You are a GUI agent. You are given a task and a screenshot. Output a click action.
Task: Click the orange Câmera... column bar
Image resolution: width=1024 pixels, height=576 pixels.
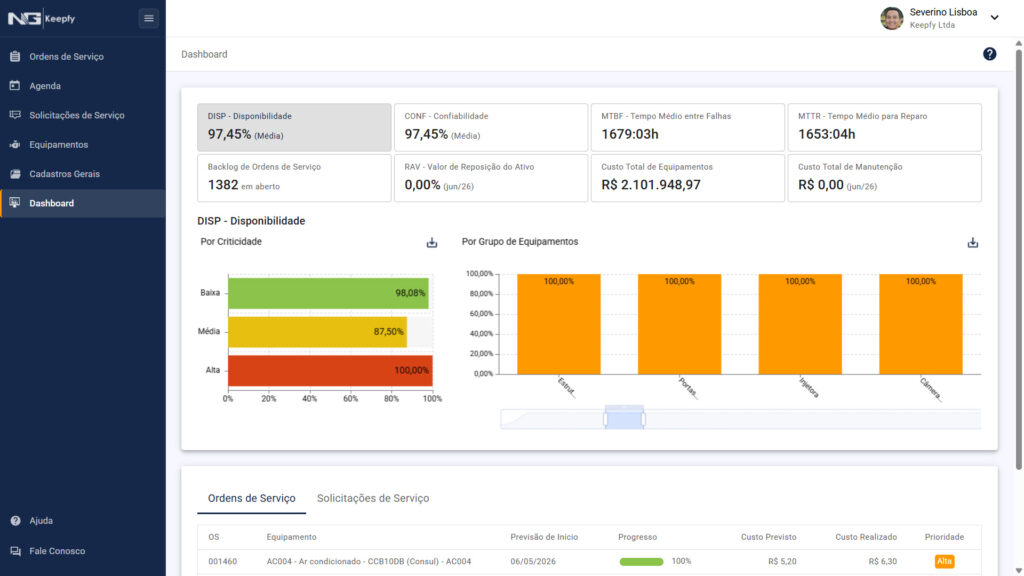click(x=921, y=324)
